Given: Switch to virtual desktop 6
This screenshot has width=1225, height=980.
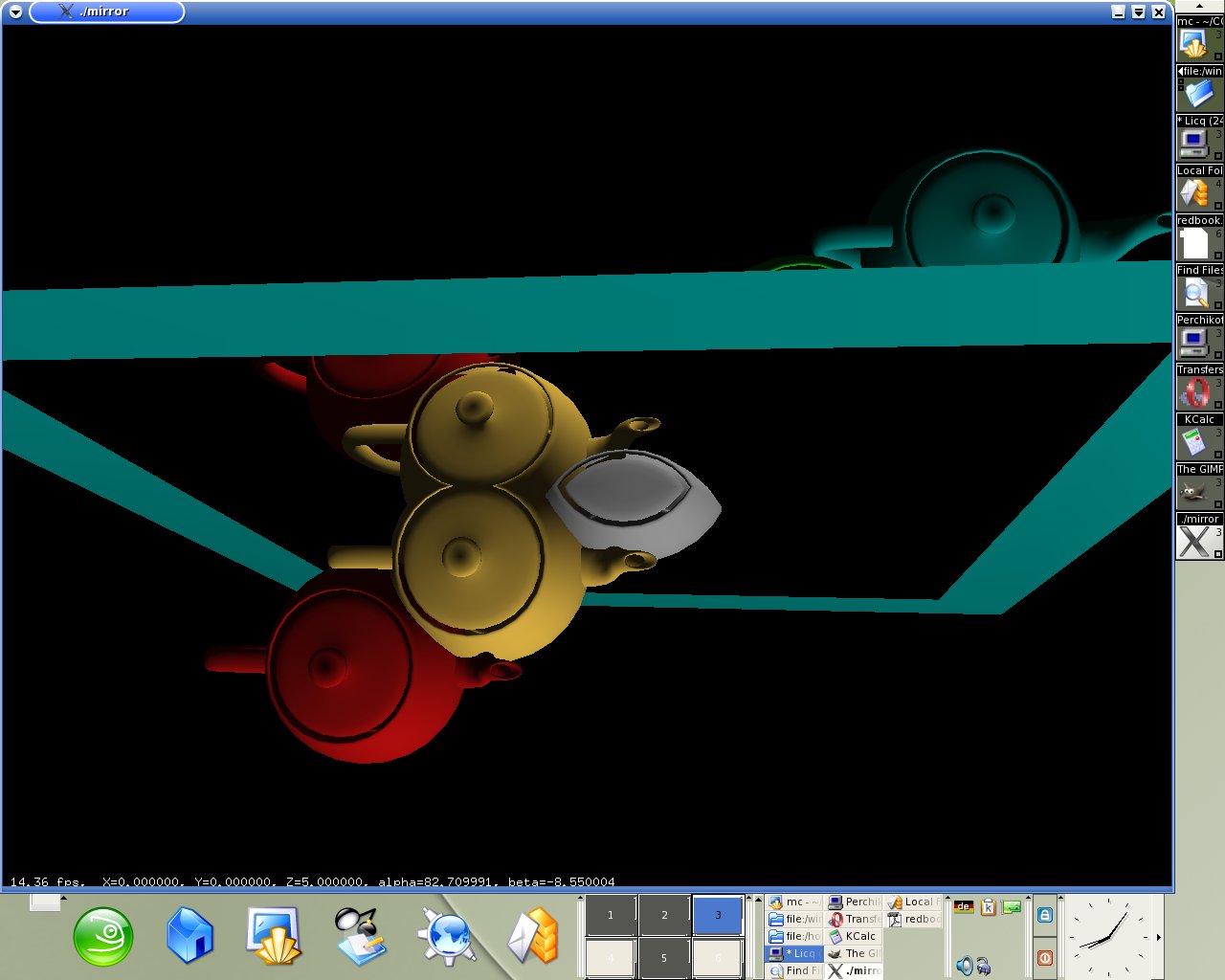Looking at the screenshot, I should (718, 957).
